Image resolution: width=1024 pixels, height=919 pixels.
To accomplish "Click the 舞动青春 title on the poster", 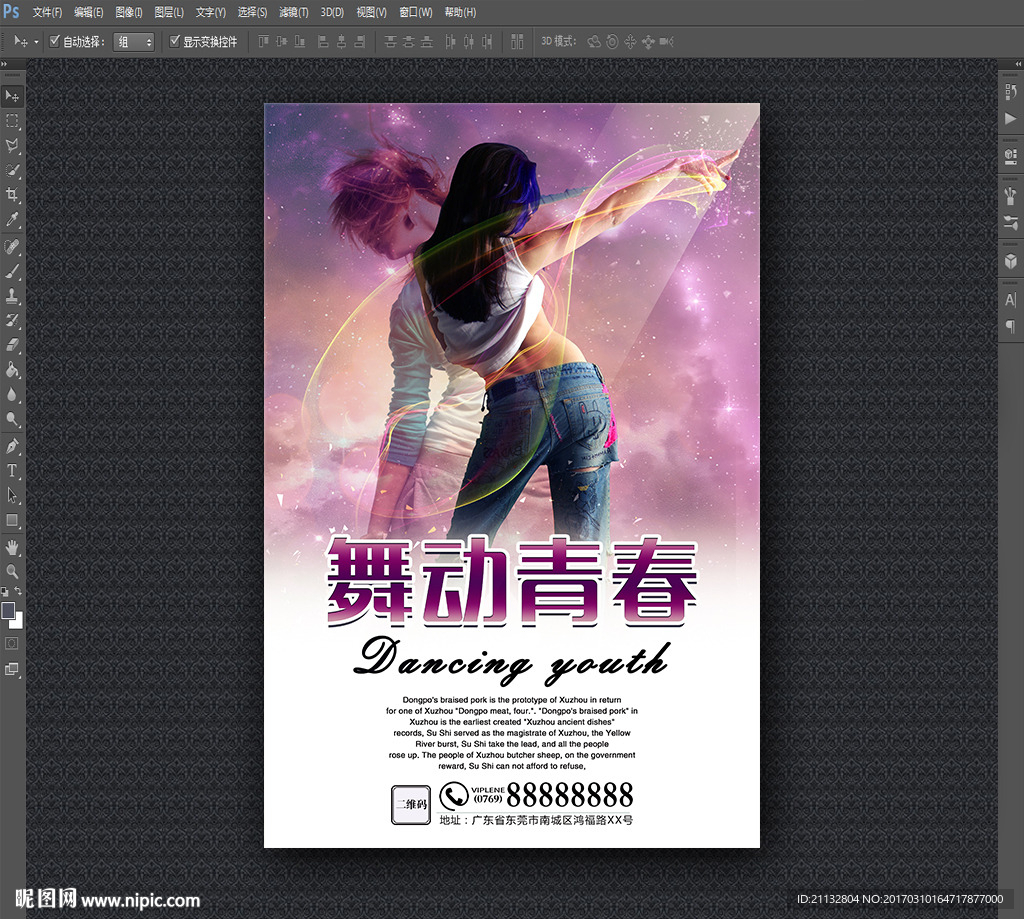I will (512, 581).
